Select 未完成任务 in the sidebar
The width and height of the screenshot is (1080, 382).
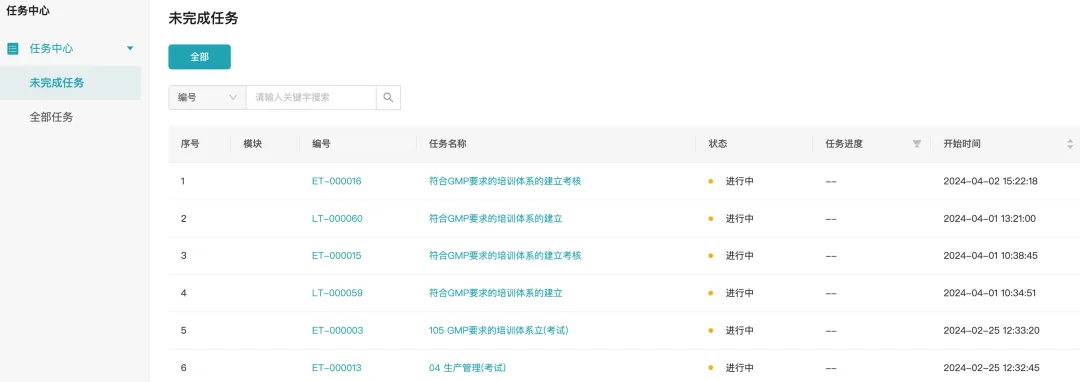pyautogui.click(x=56, y=83)
